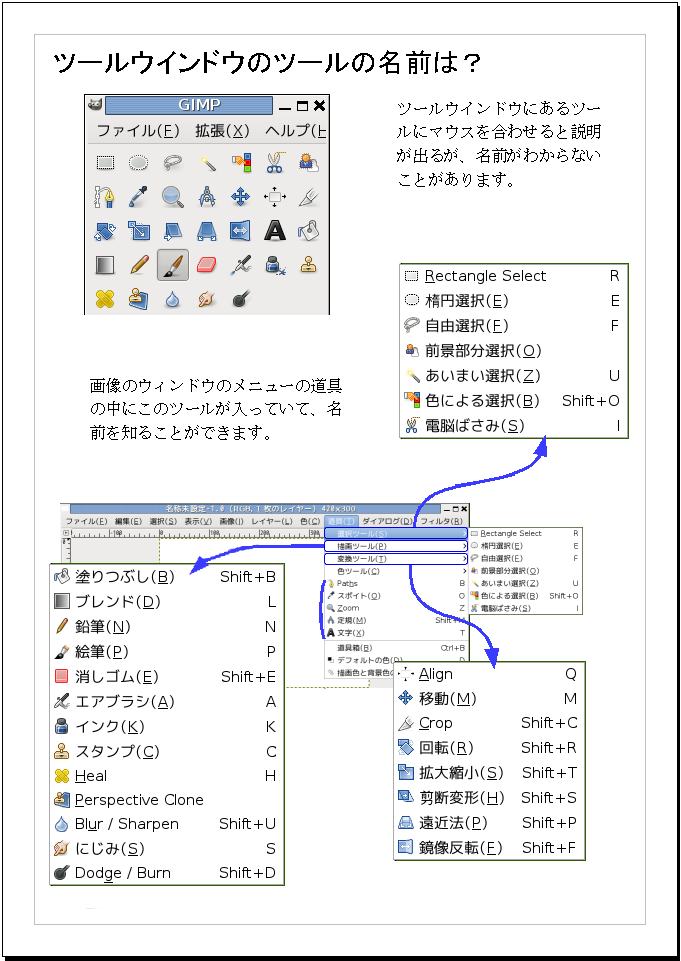The width and height of the screenshot is (681, 961).
Task: Choose the Foreground Select tool in the toolbox
Action: [x=308, y=163]
